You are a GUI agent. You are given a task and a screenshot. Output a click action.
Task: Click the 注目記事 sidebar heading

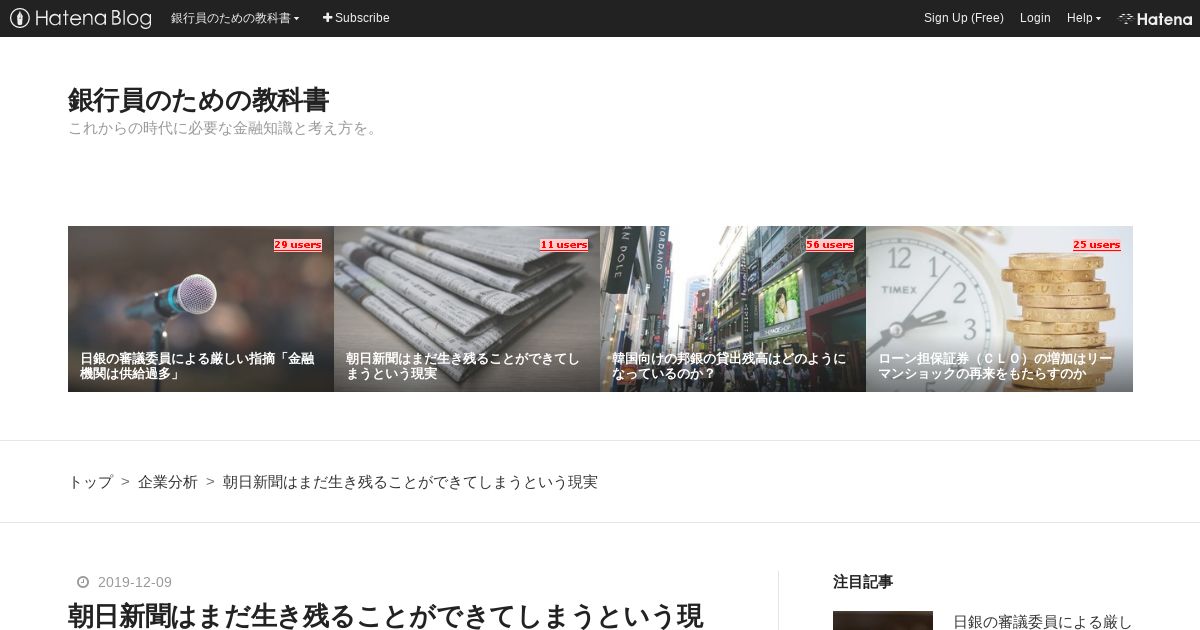863,582
